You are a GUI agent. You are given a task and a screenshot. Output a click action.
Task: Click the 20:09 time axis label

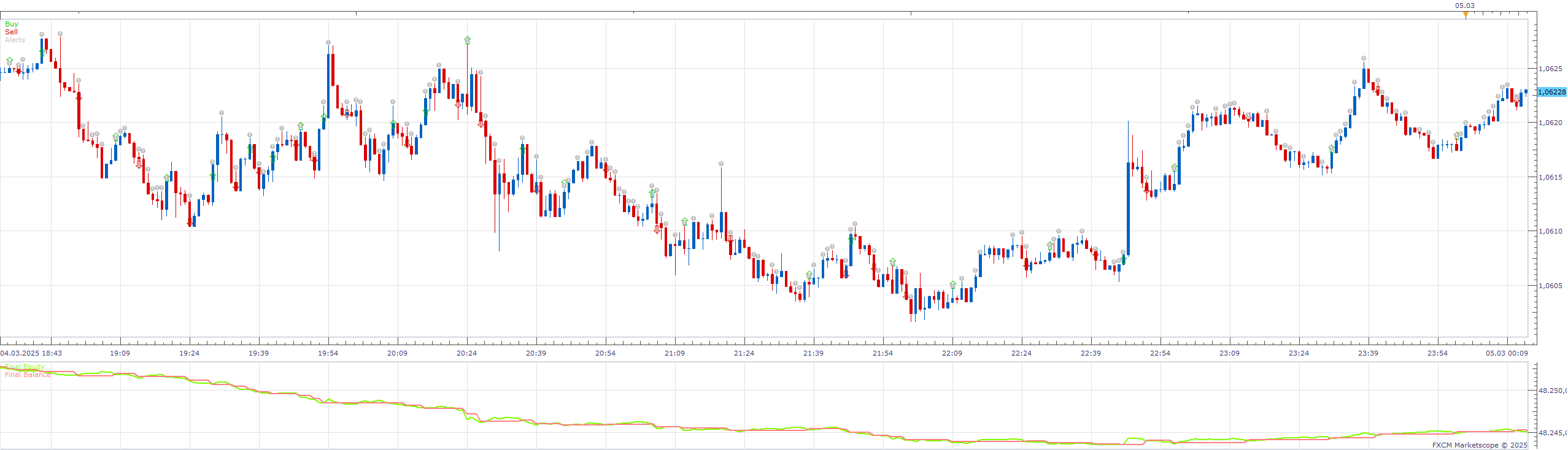click(397, 353)
